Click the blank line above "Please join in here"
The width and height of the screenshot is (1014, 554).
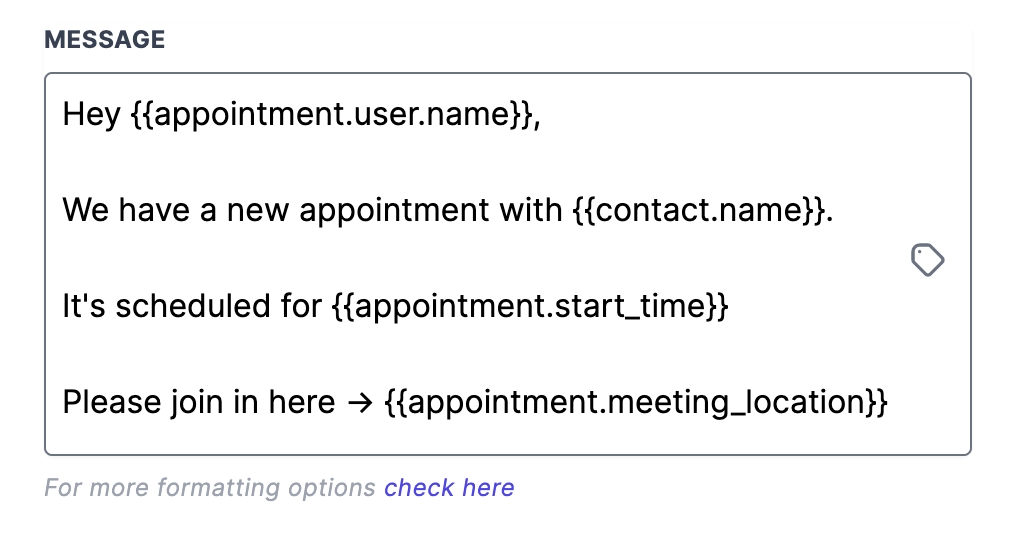tap(300, 355)
